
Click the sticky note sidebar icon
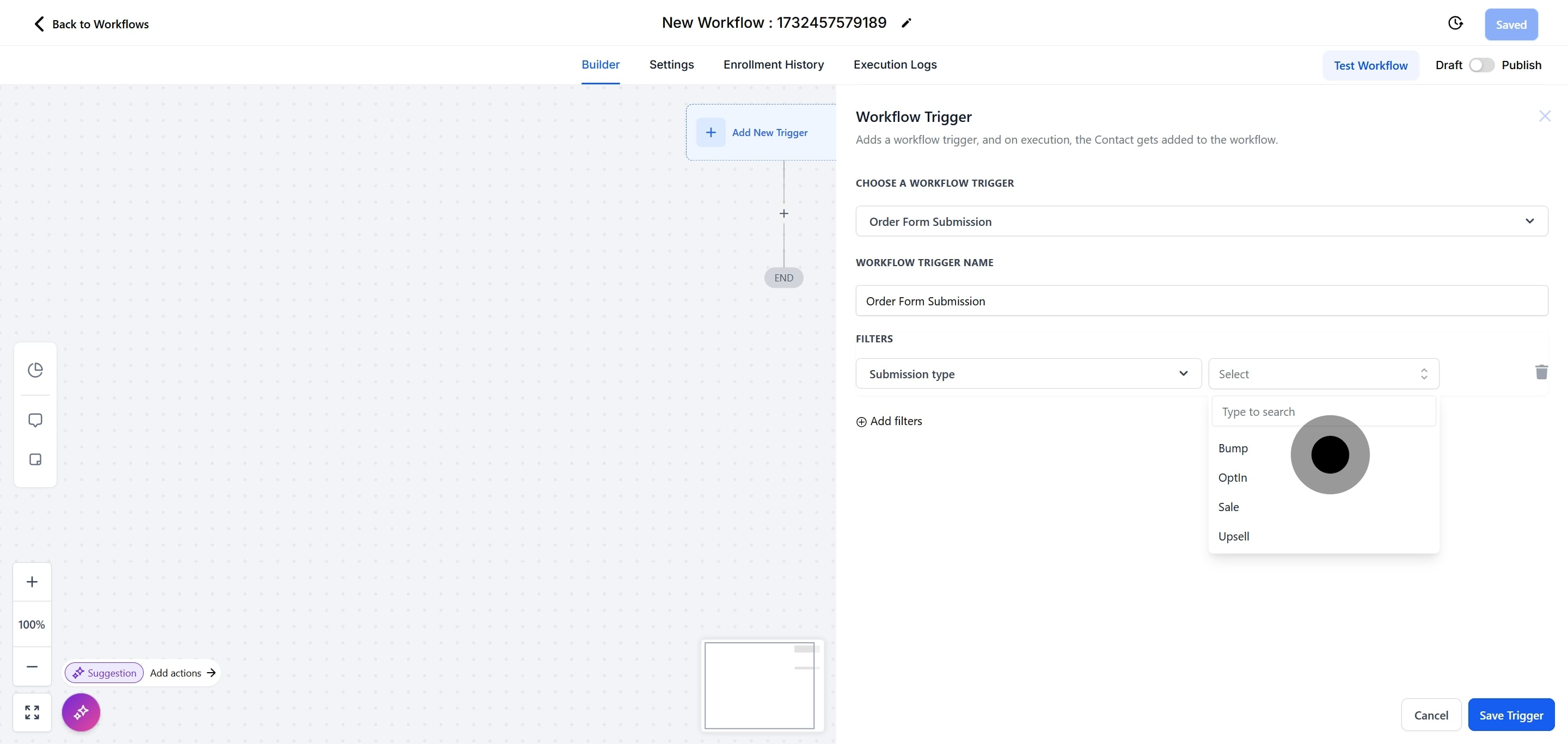coord(35,459)
